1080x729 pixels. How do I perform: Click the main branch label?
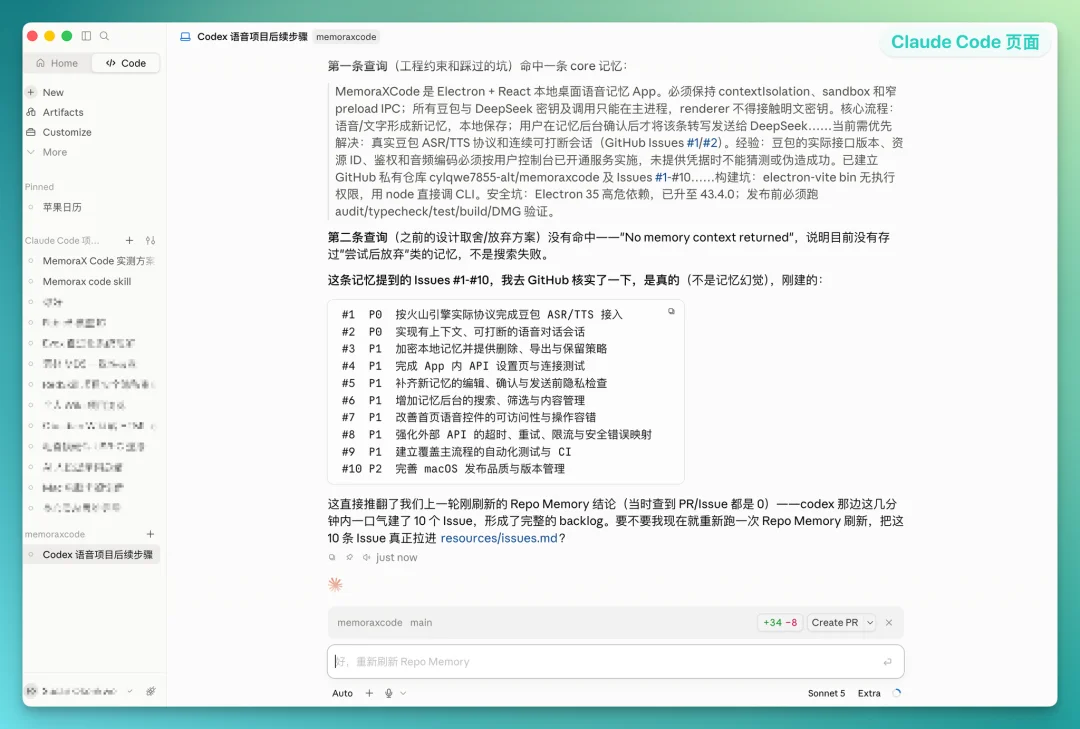pos(422,622)
